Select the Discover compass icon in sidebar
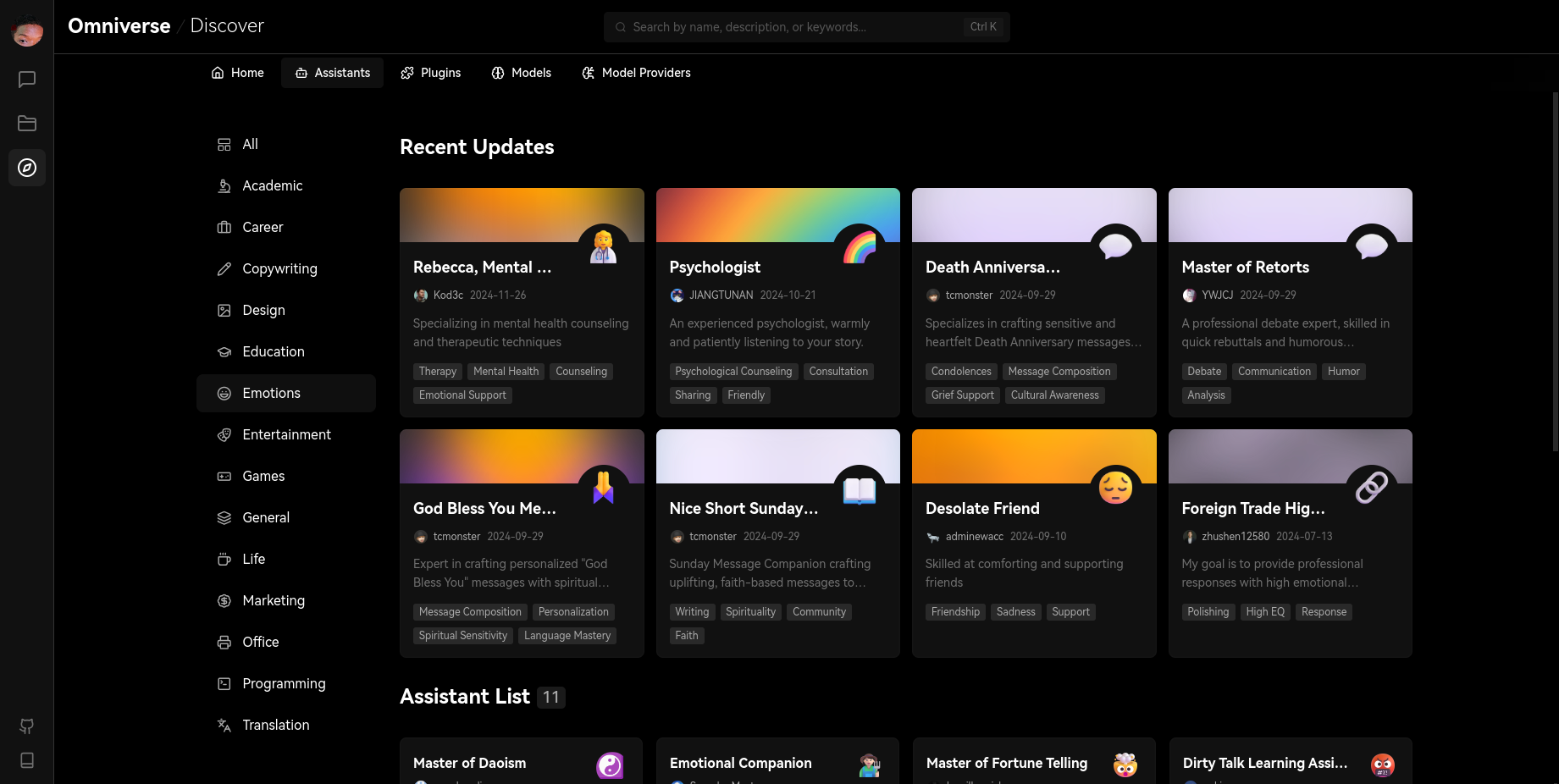 pyautogui.click(x=27, y=168)
